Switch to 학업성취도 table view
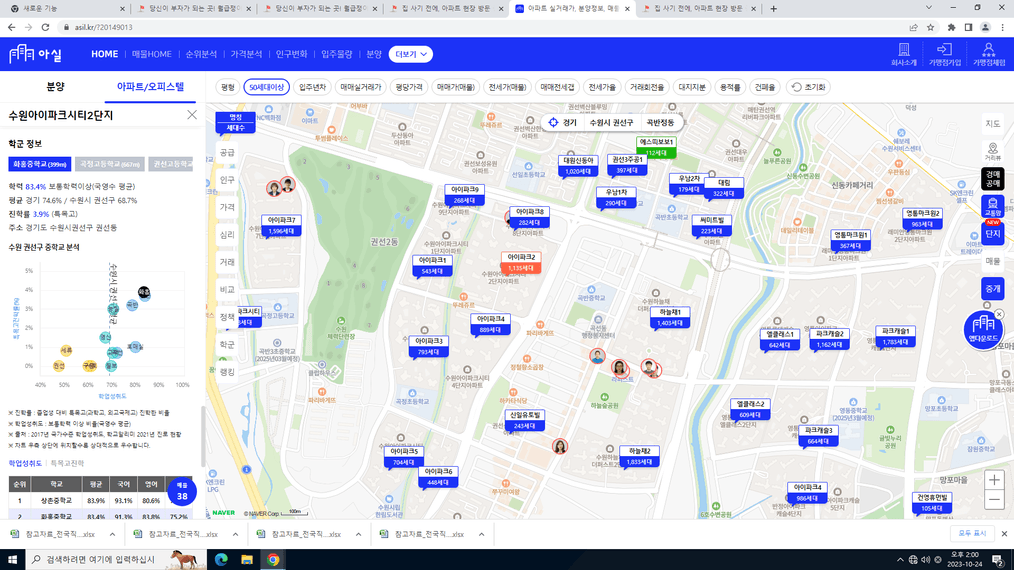Screen dimensions: 1014x570 [25, 463]
